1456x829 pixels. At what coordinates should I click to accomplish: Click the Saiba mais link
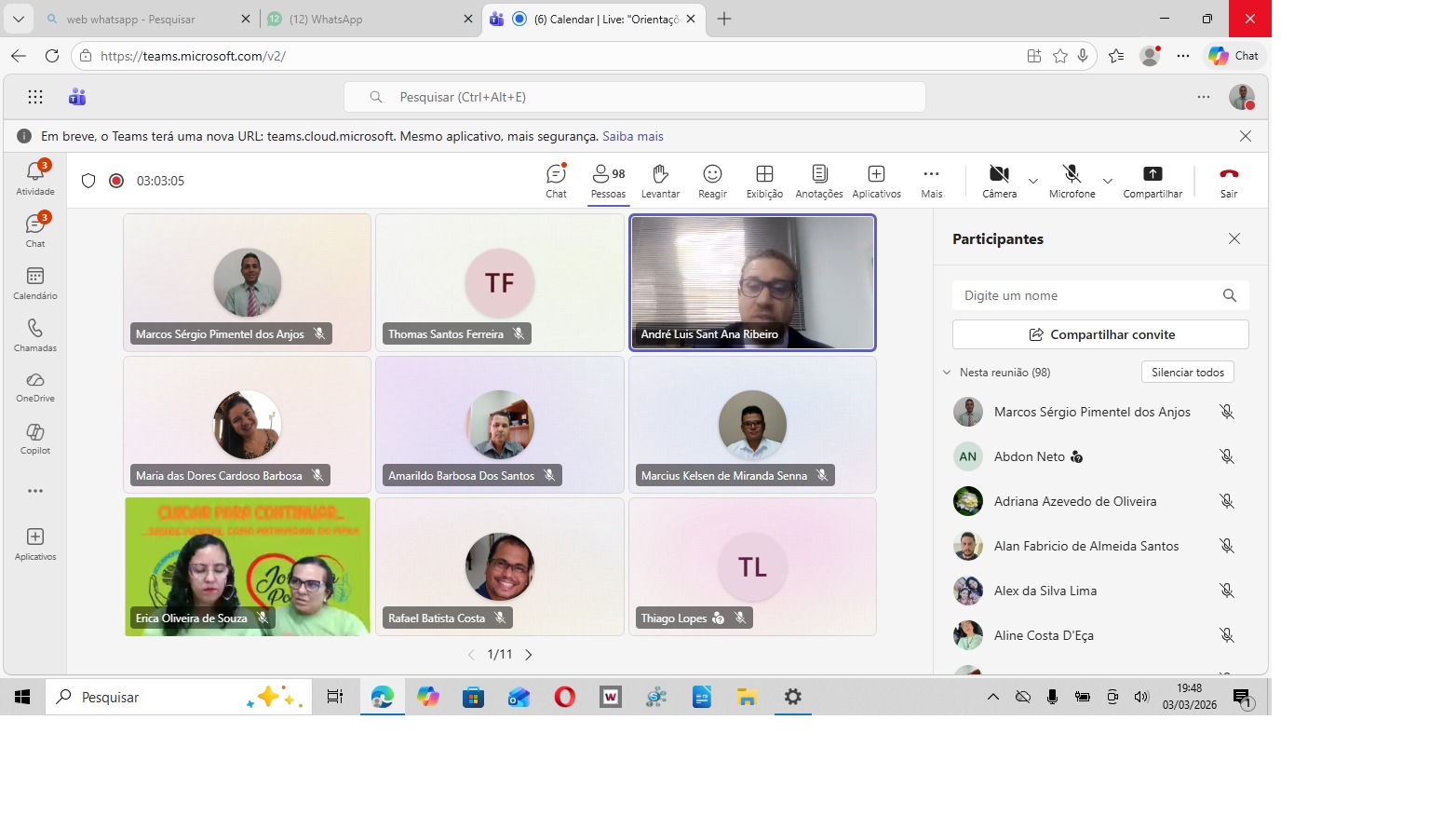633,136
